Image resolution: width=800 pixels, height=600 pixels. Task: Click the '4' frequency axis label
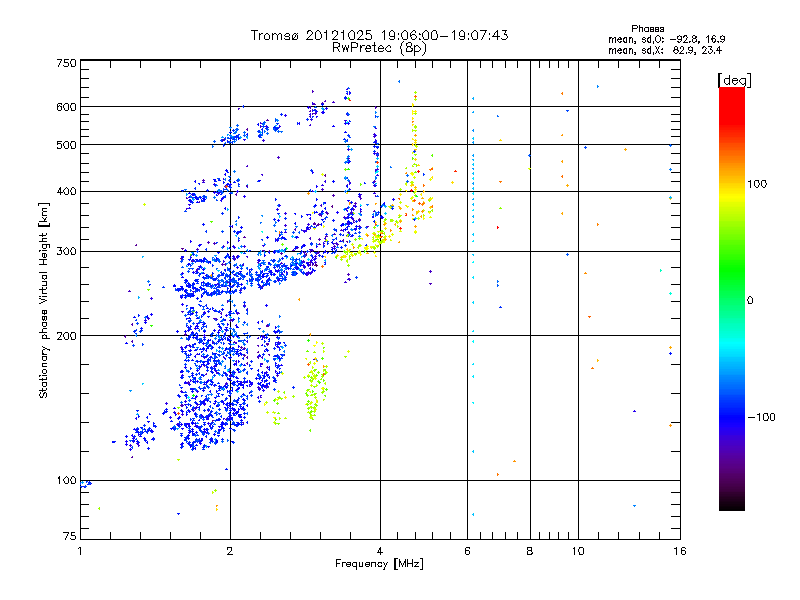point(380,552)
